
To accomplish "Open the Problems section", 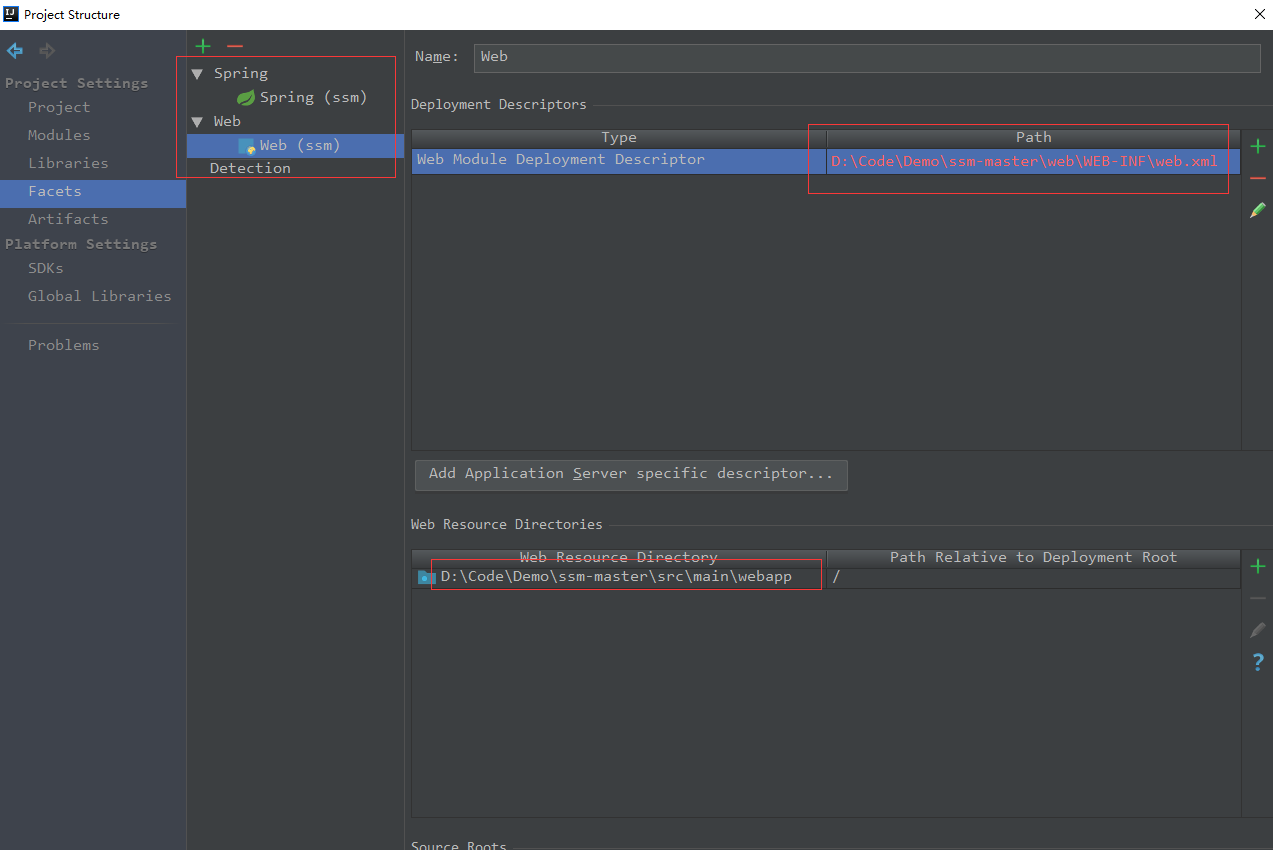I will point(64,345).
